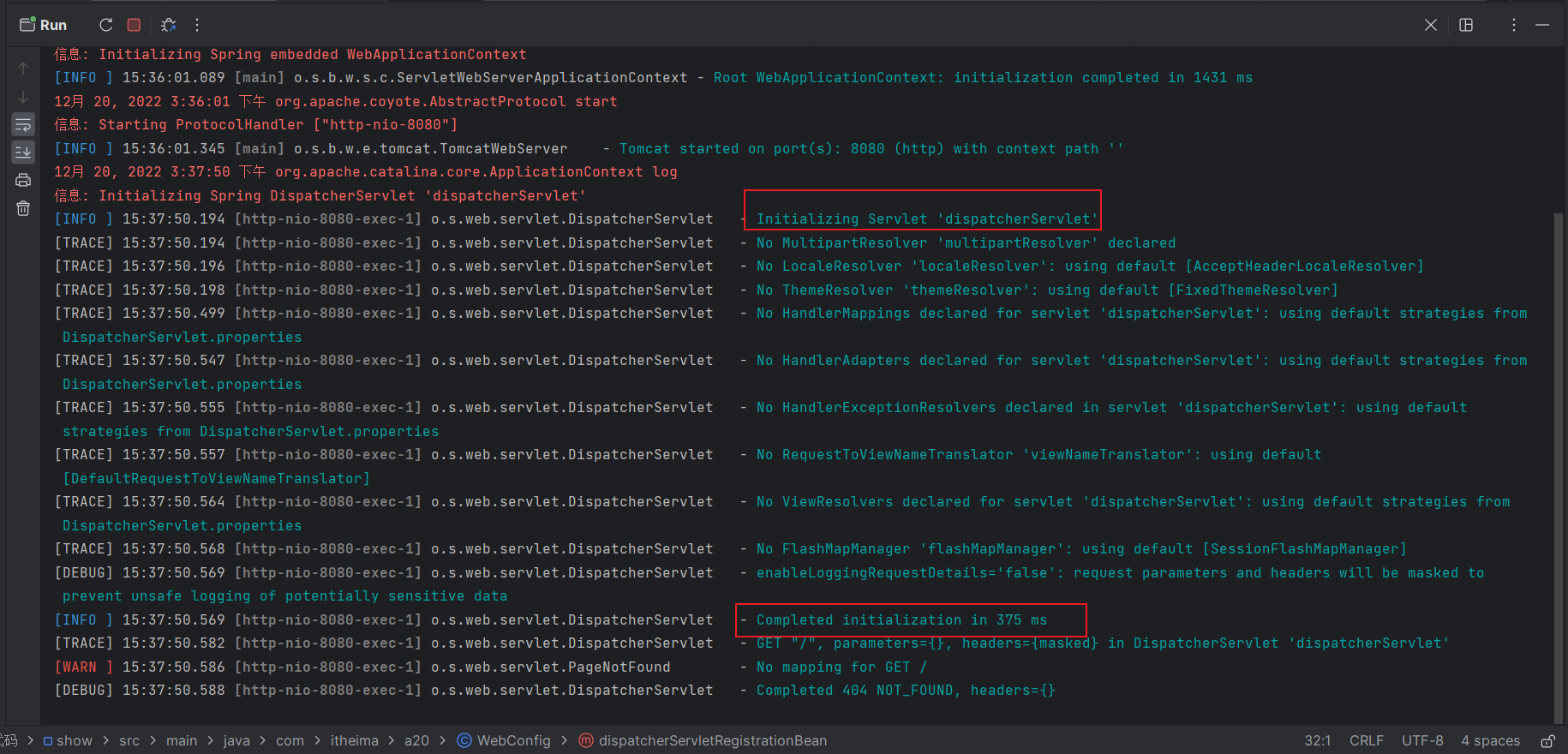Click 'No LocaleResolver' trace message
Viewport: 1568px width, 754px height.
[x=1090, y=266]
